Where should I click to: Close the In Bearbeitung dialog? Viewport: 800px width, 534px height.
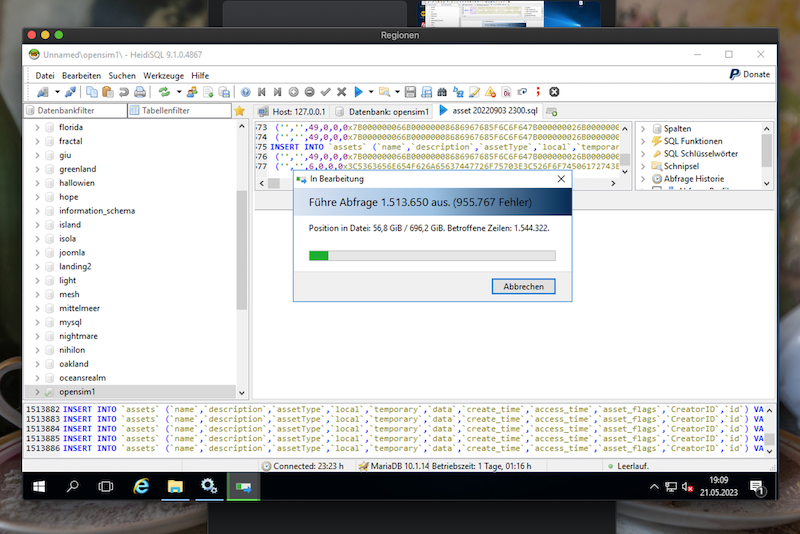[523, 286]
